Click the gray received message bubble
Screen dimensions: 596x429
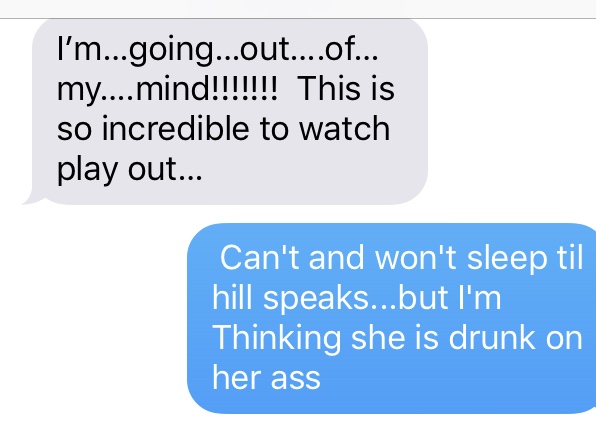point(230,111)
